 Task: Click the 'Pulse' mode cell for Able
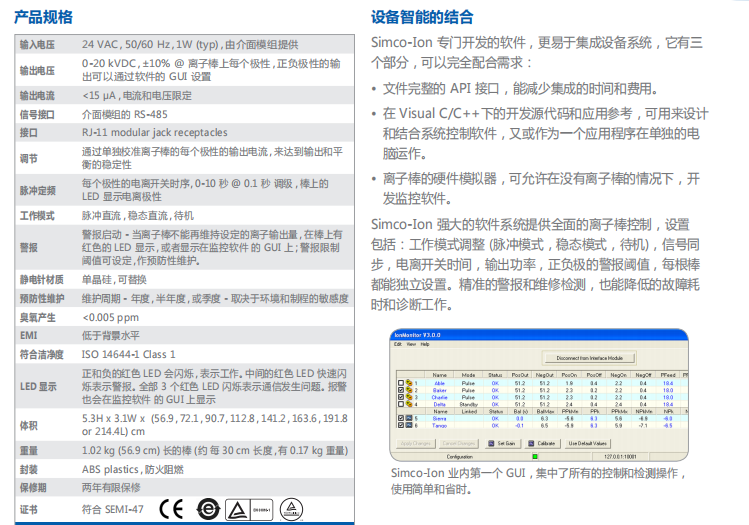(x=468, y=383)
